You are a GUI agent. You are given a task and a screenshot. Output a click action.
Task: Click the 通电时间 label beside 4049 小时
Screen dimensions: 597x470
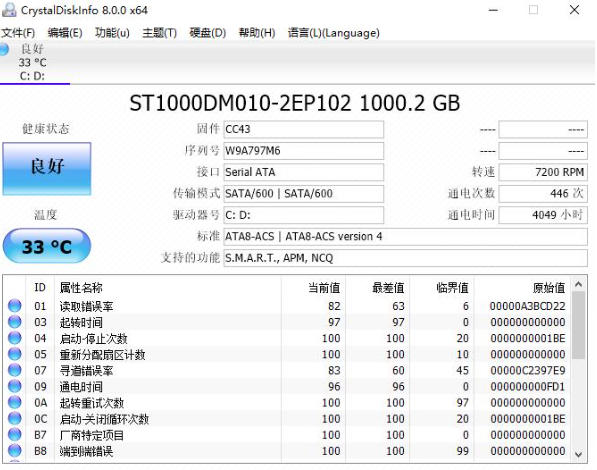tap(471, 215)
